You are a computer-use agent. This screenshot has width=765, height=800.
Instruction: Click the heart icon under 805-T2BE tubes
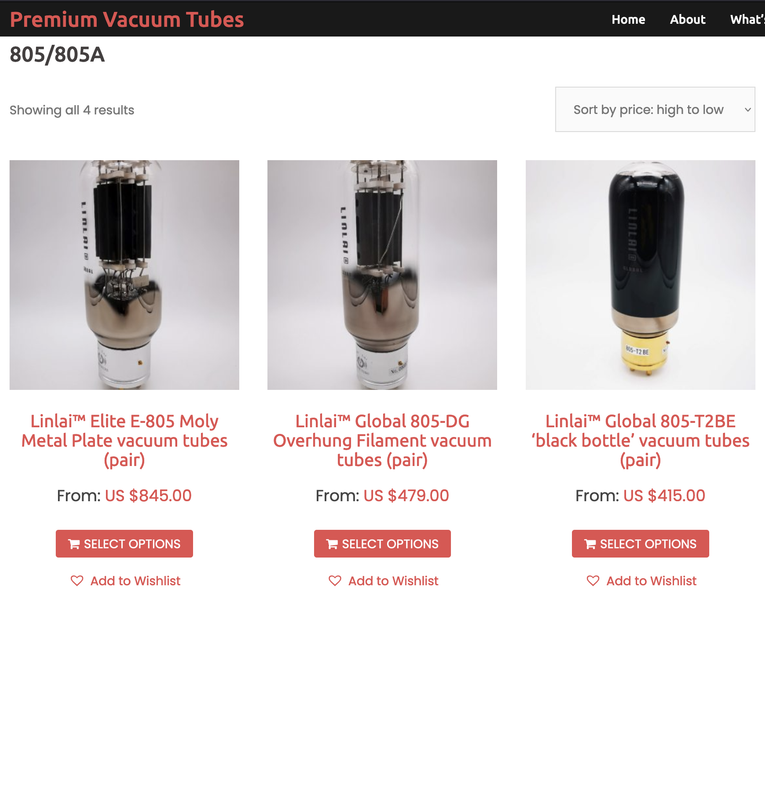pos(593,581)
